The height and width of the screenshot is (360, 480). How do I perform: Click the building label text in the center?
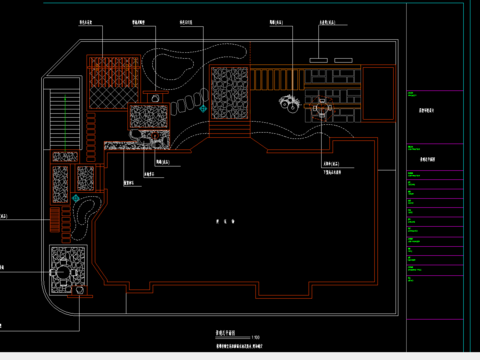225,221
